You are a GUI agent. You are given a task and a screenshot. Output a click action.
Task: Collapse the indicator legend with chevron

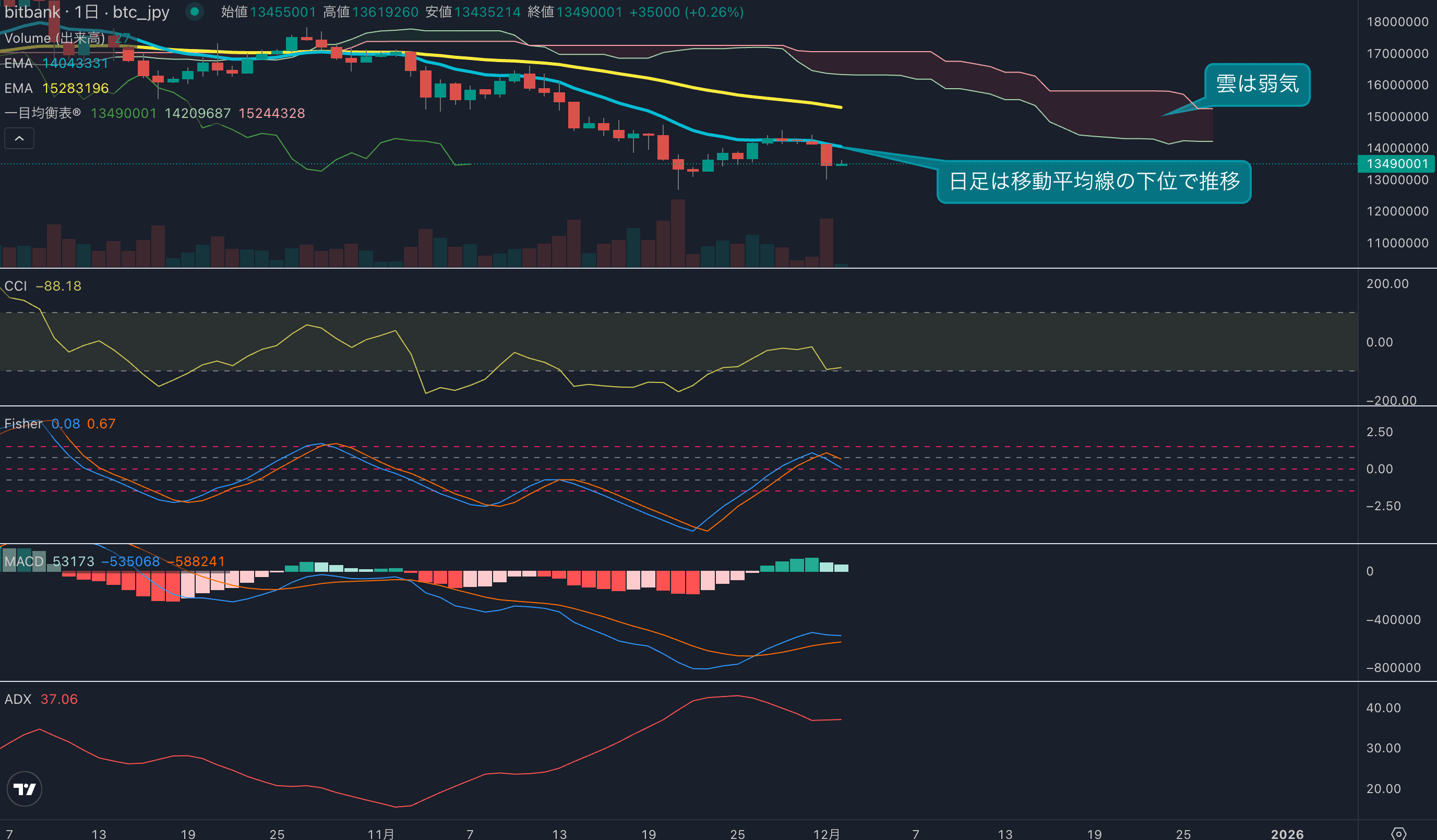pyautogui.click(x=19, y=139)
